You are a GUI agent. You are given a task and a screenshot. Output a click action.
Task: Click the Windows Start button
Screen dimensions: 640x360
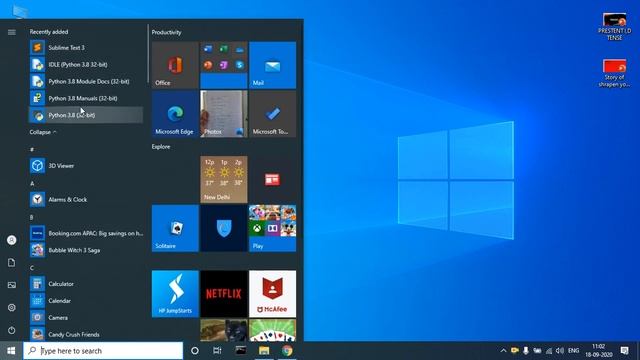pyautogui.click(x=11, y=351)
